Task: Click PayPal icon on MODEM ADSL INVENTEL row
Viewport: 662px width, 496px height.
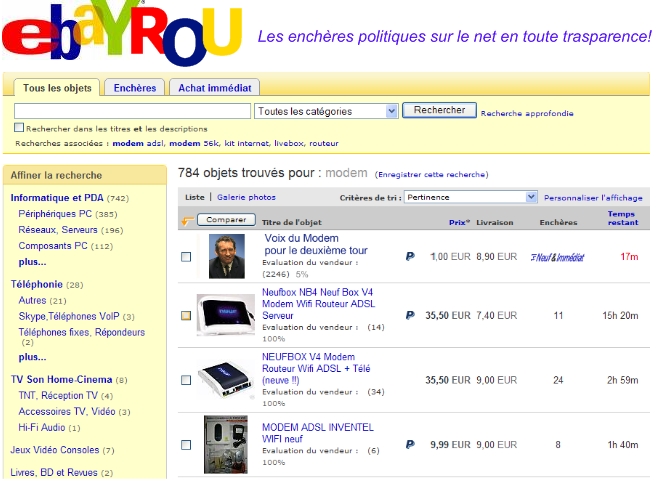Action: [x=410, y=445]
